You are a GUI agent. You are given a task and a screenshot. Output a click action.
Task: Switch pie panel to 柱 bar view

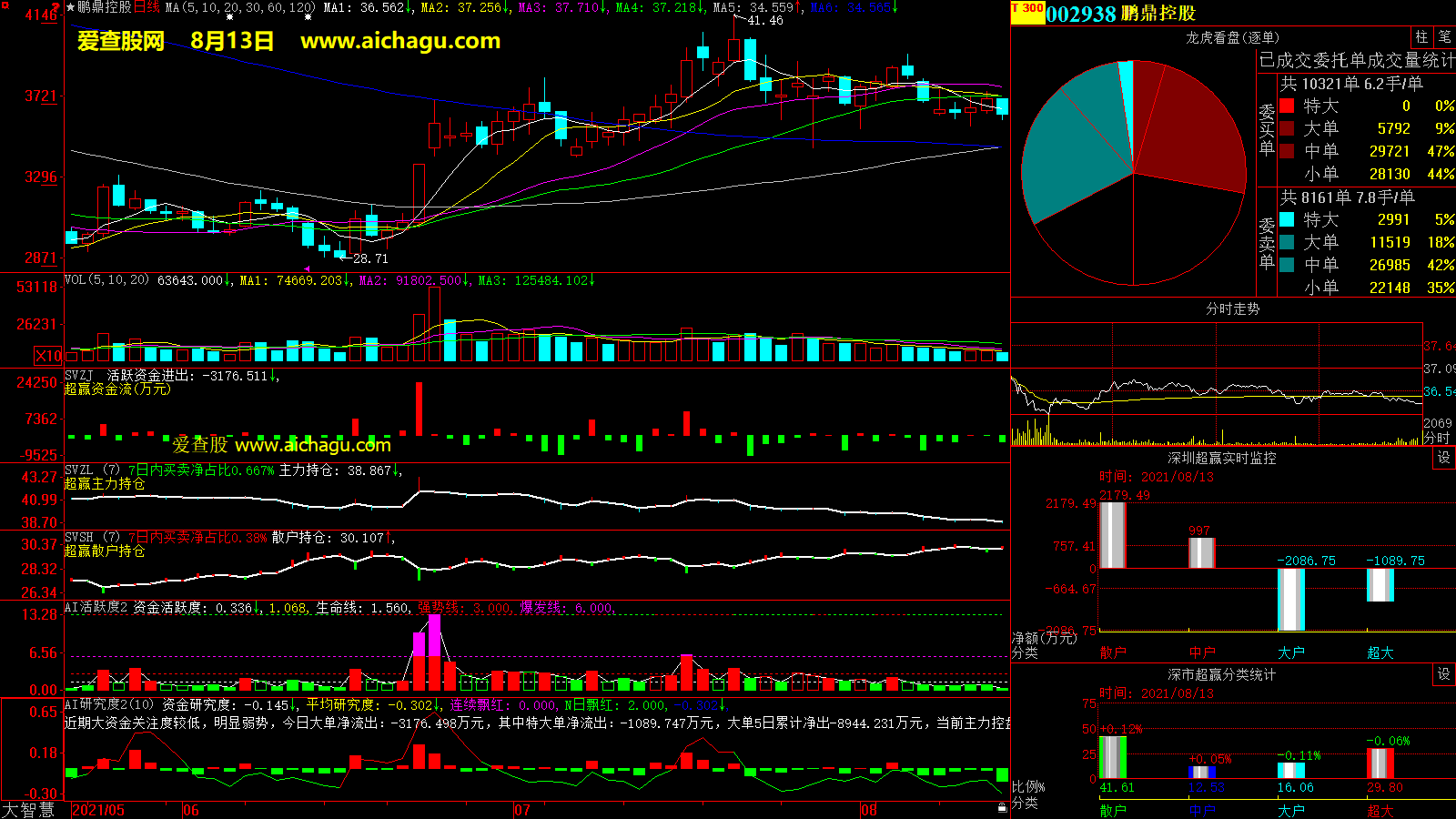[1421, 37]
